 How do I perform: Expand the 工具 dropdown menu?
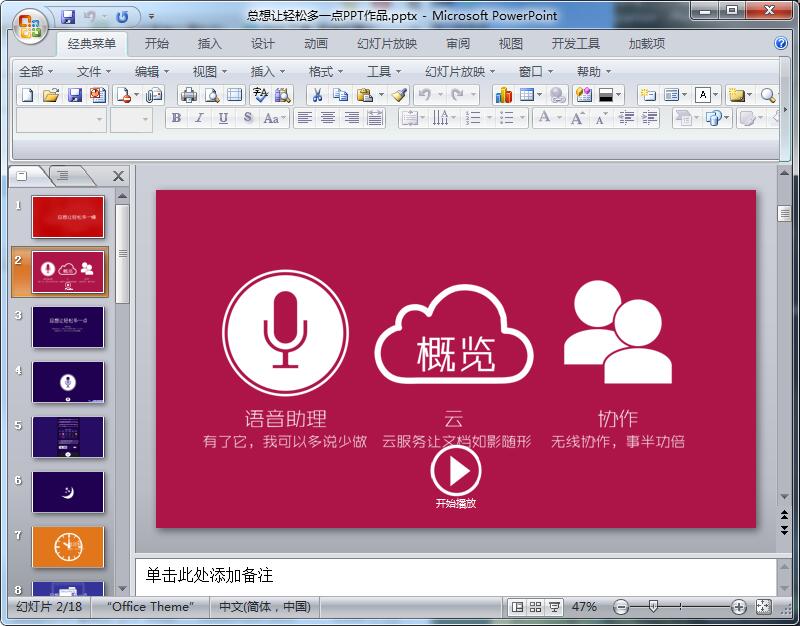pos(384,72)
